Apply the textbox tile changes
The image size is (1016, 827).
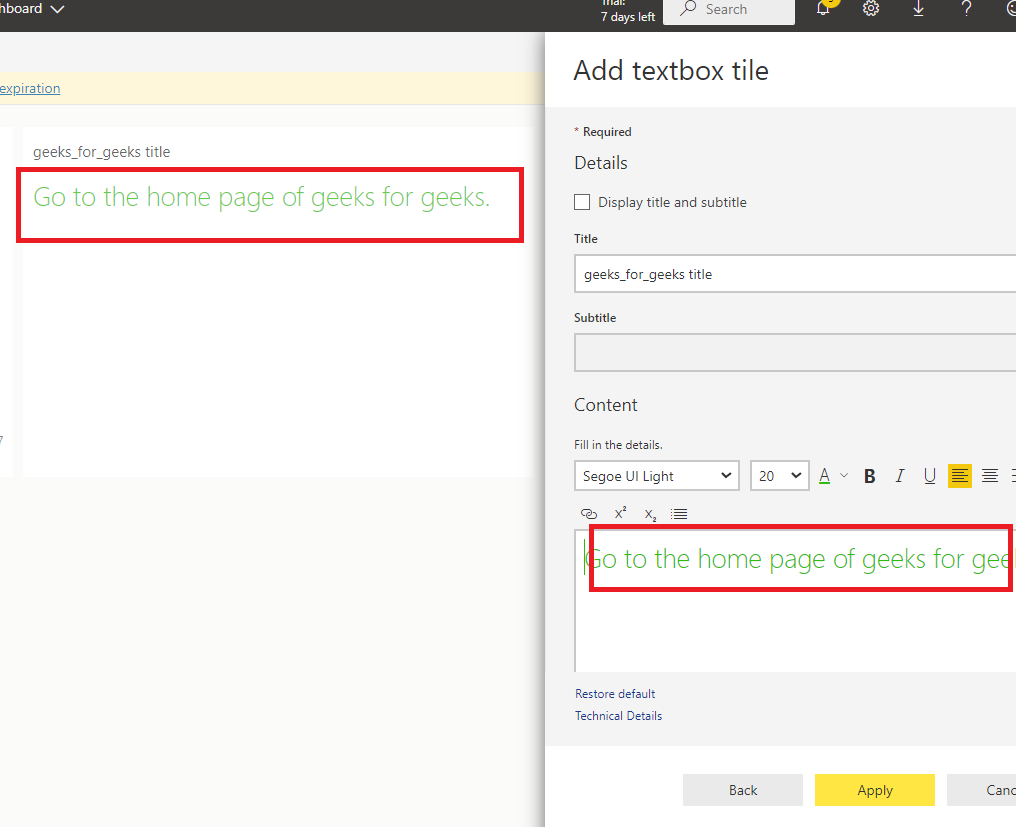point(875,790)
